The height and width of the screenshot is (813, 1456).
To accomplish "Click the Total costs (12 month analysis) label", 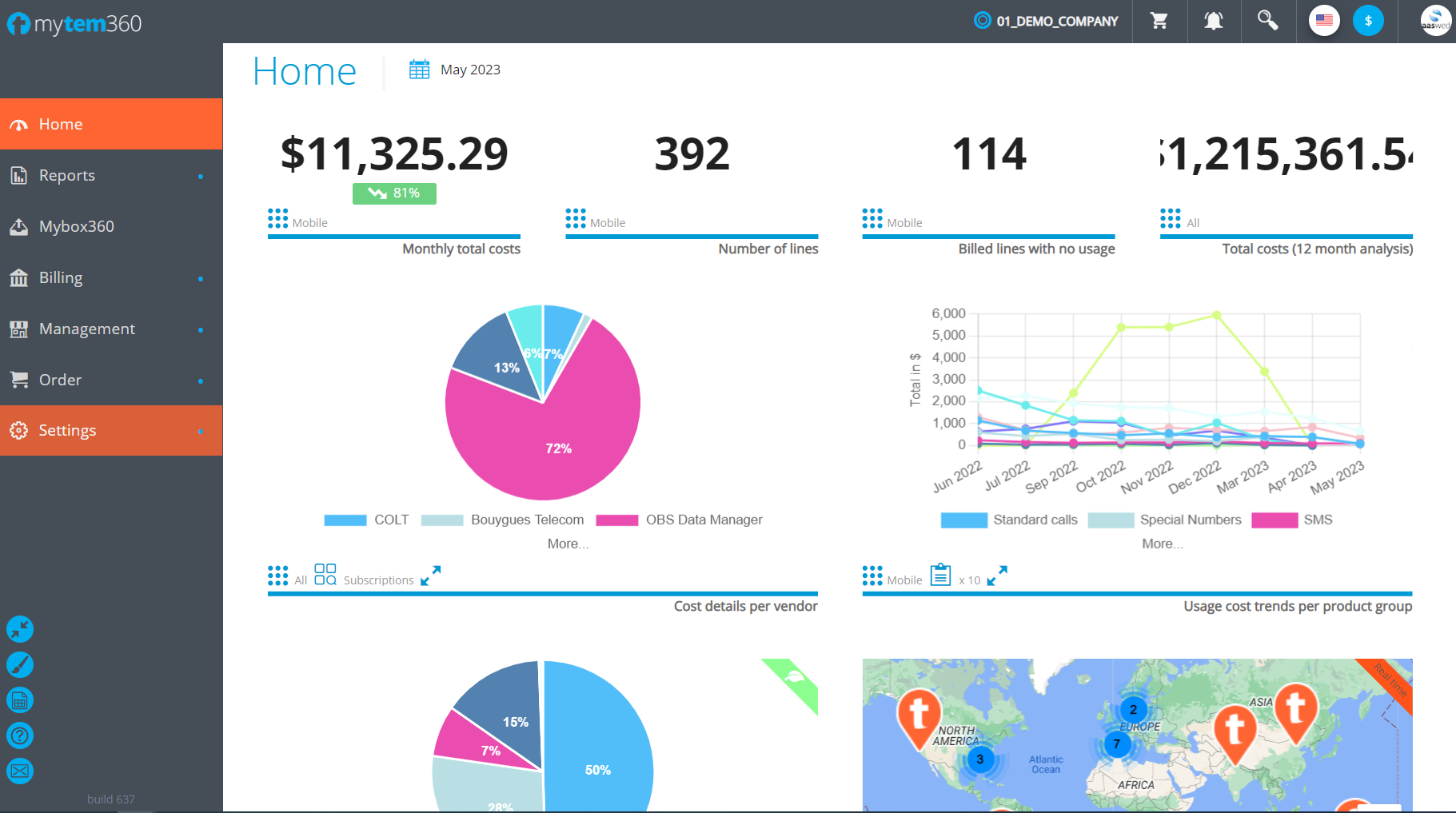I will click(x=1317, y=249).
